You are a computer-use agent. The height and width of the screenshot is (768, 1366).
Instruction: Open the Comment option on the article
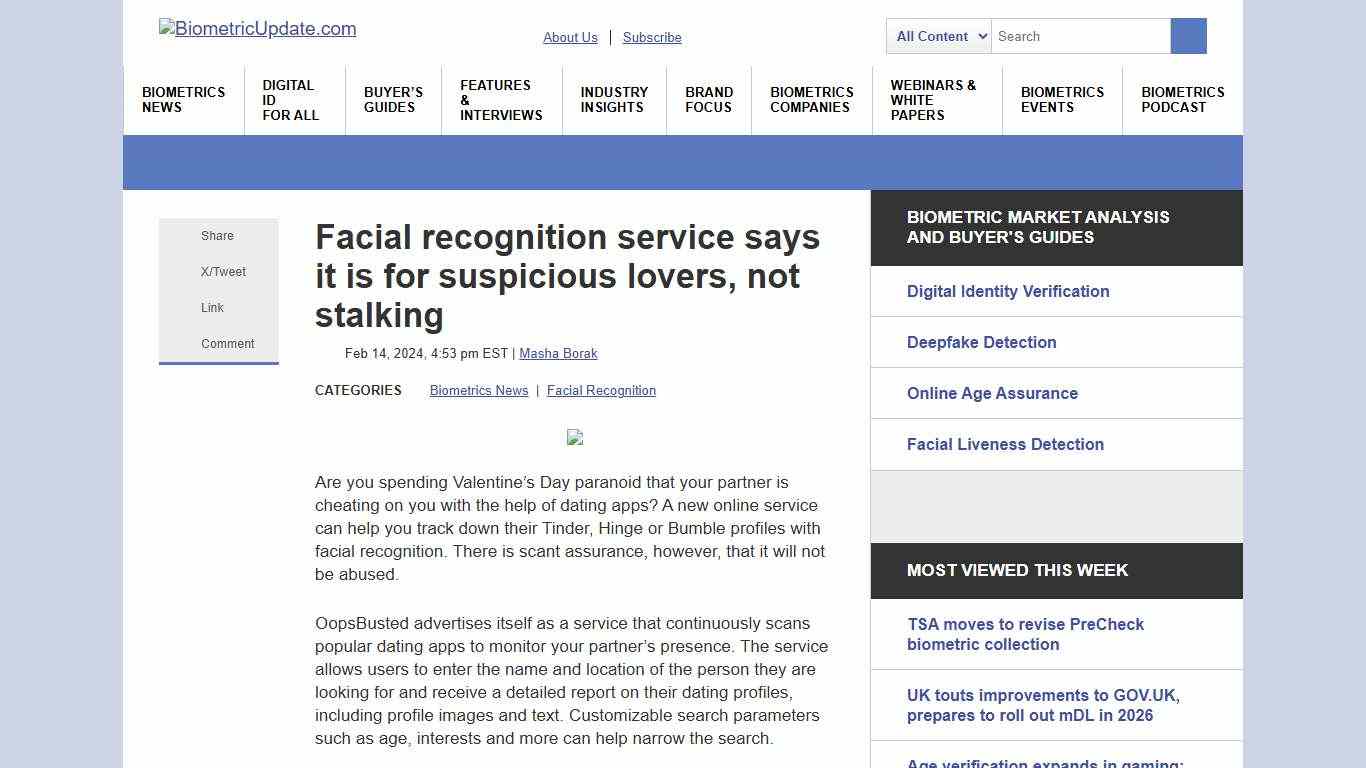click(228, 343)
